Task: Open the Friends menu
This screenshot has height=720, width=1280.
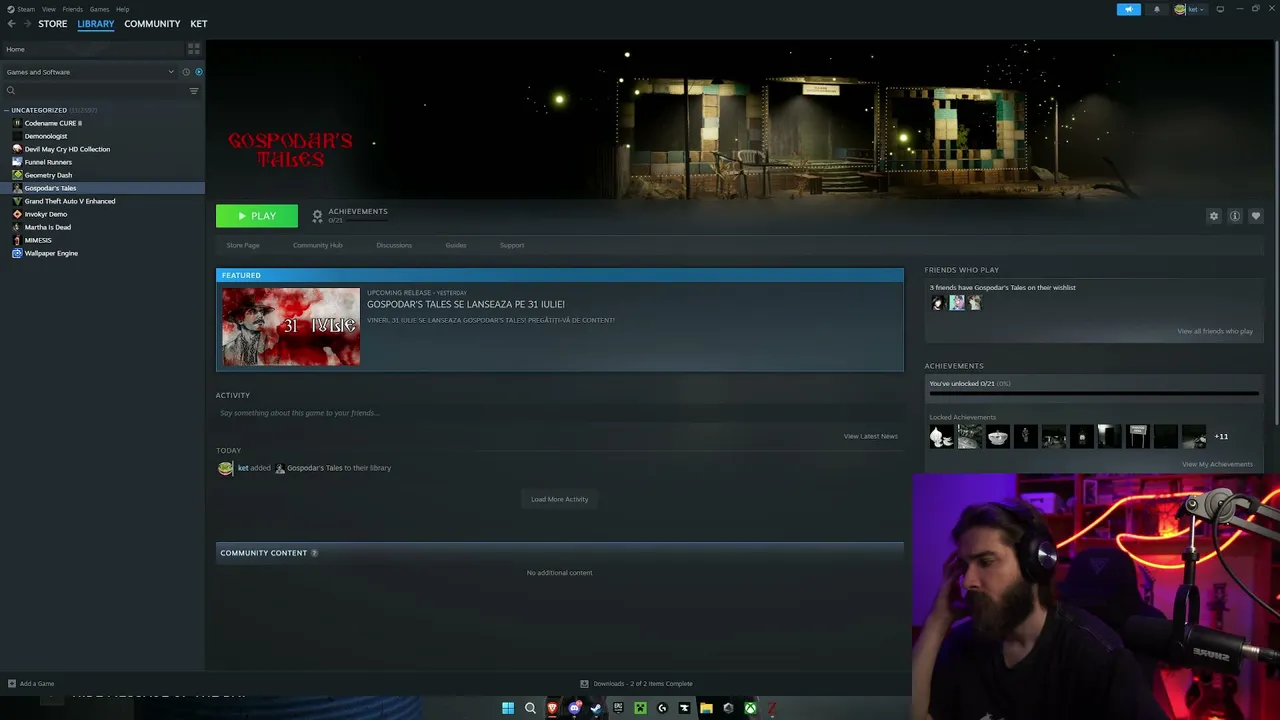Action: [x=73, y=9]
